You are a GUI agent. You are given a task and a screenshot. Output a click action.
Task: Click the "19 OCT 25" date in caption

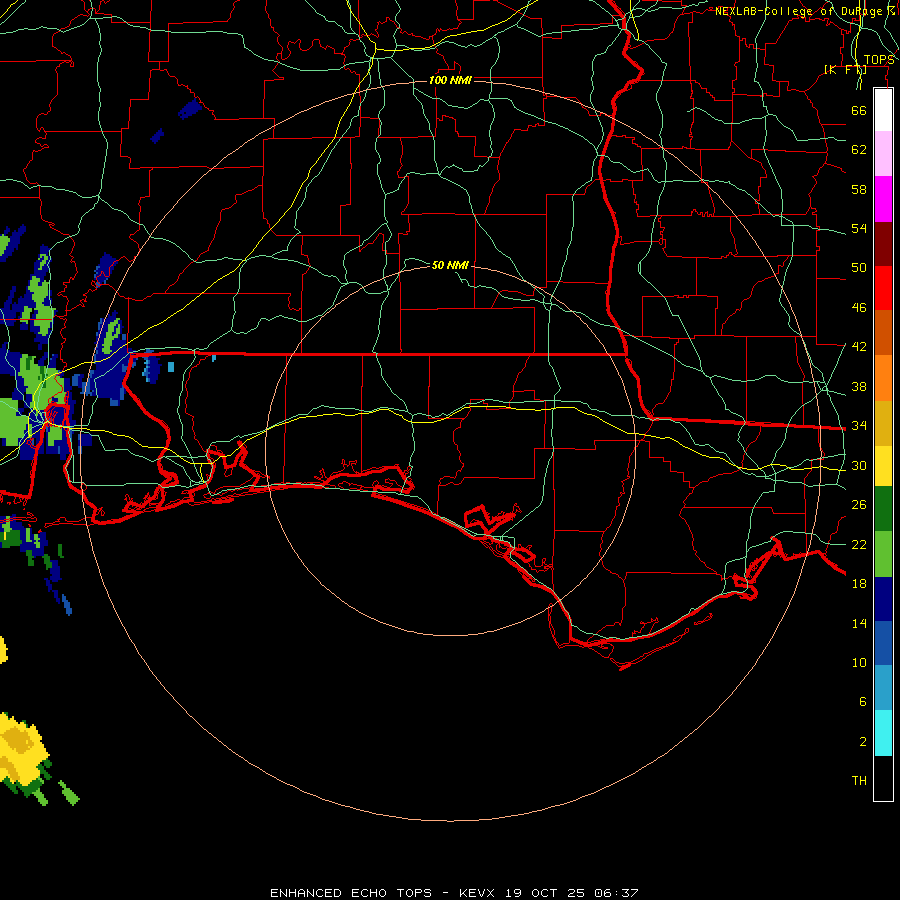(x=545, y=893)
